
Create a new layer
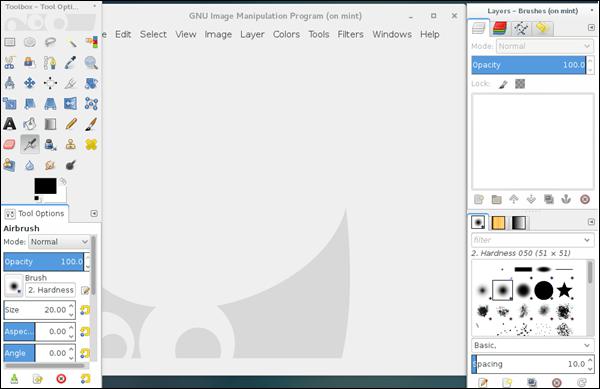[479, 199]
